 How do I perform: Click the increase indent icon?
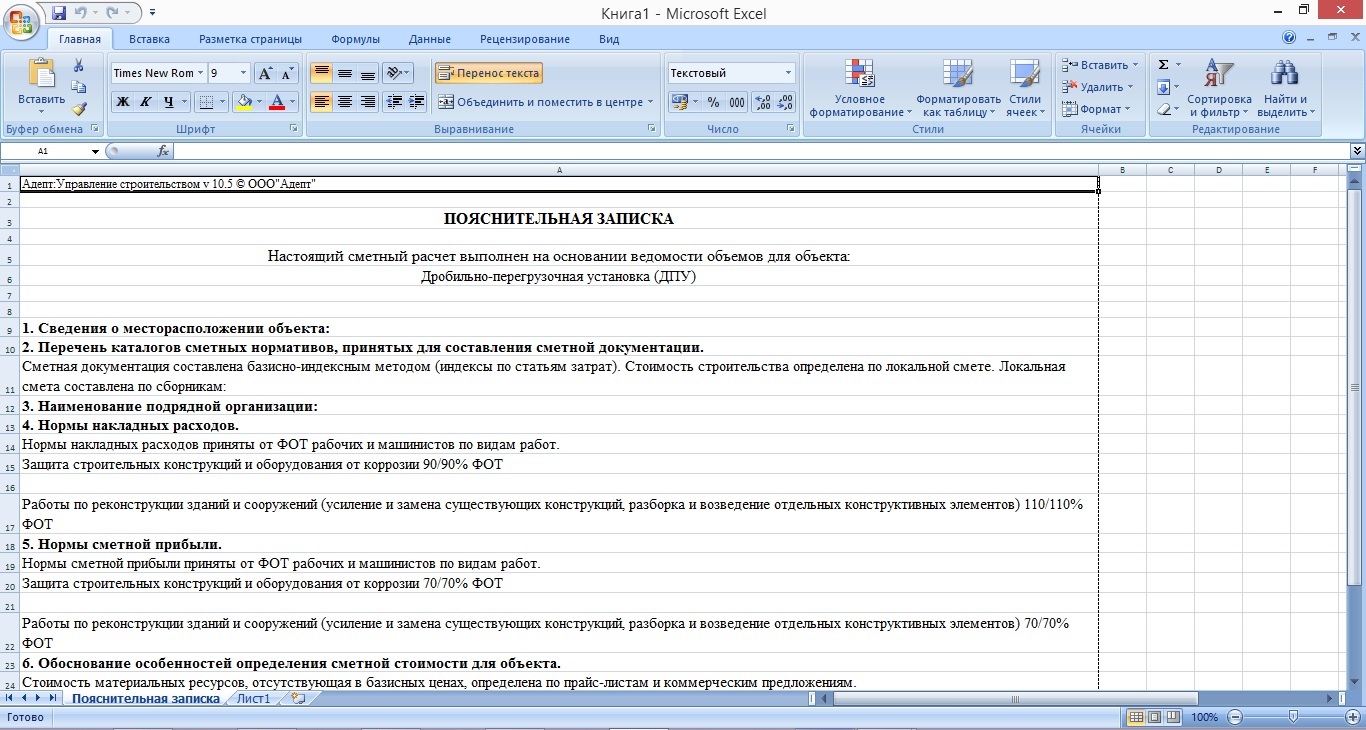417,102
